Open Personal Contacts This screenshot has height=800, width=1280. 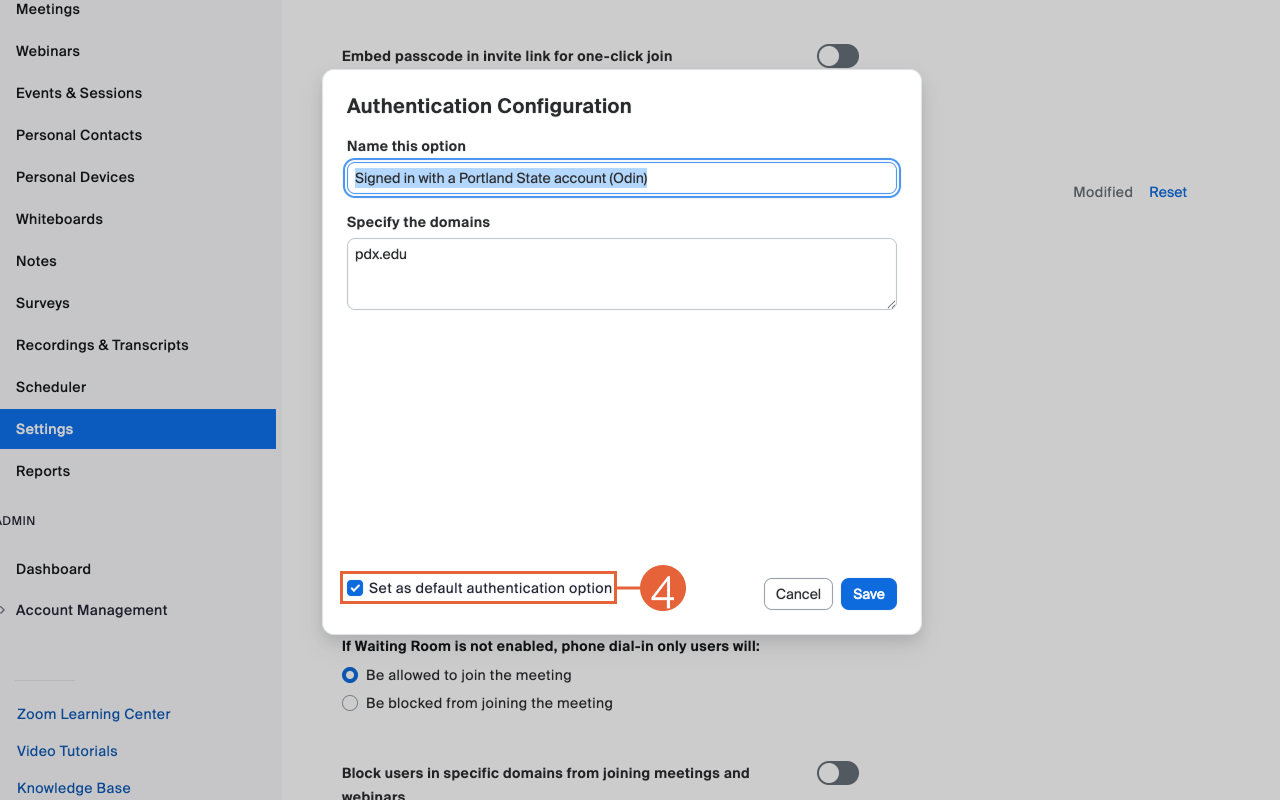pyautogui.click(x=78, y=135)
